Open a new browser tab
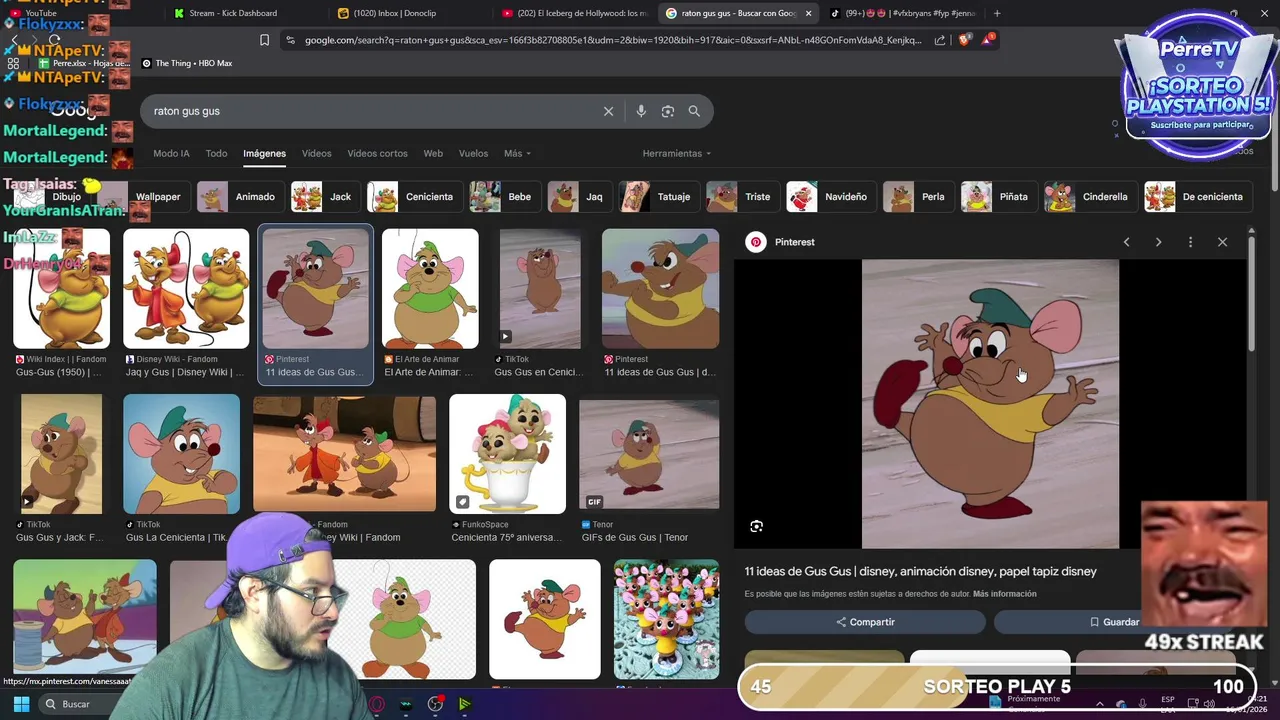 click(x=996, y=13)
